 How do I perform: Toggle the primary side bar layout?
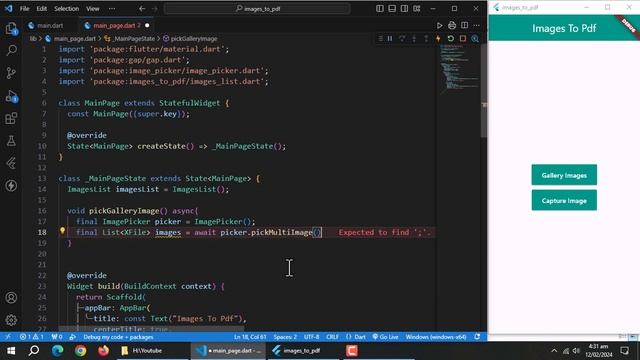pyautogui.click(x=380, y=9)
